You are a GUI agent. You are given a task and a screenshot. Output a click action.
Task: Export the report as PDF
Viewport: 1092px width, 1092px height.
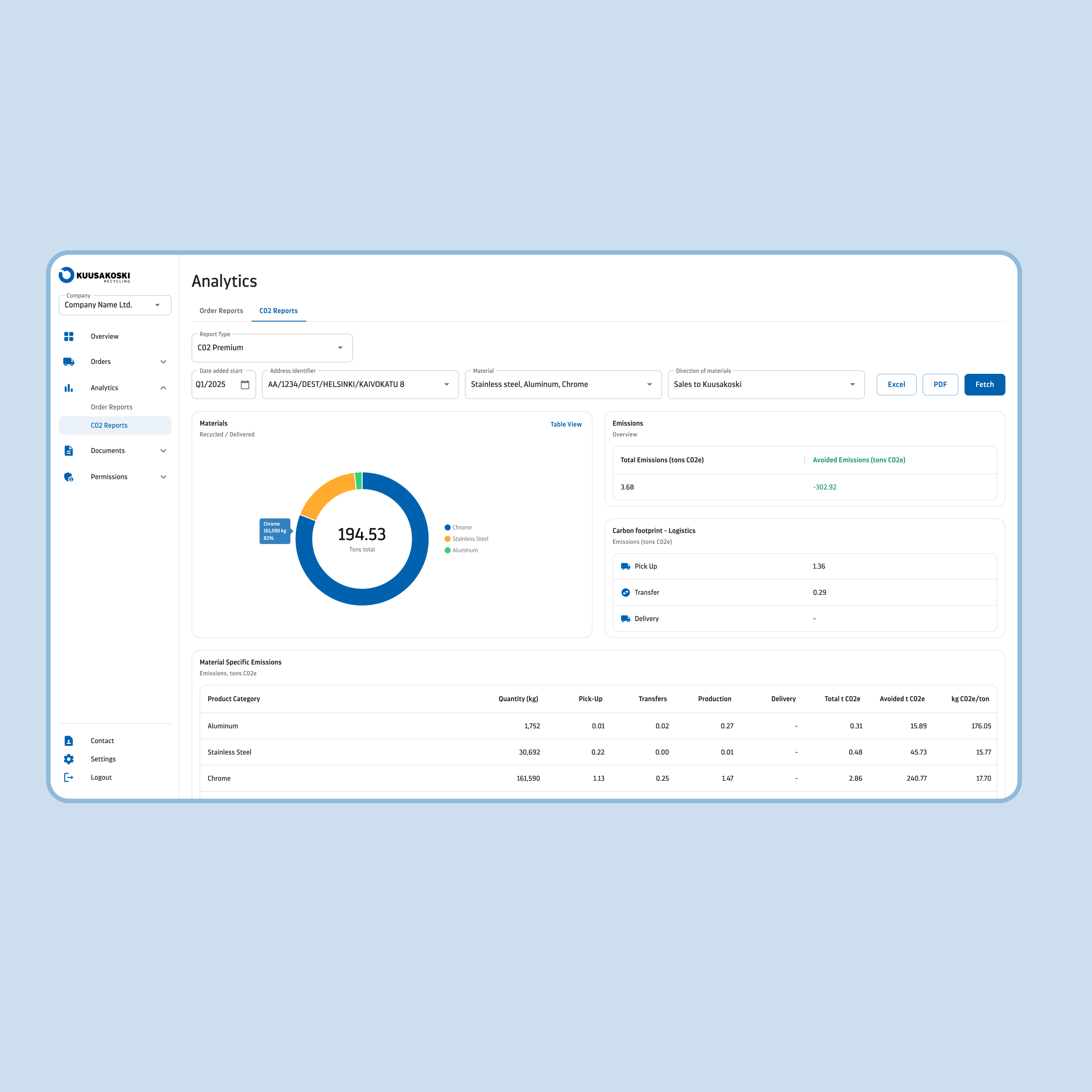click(940, 384)
